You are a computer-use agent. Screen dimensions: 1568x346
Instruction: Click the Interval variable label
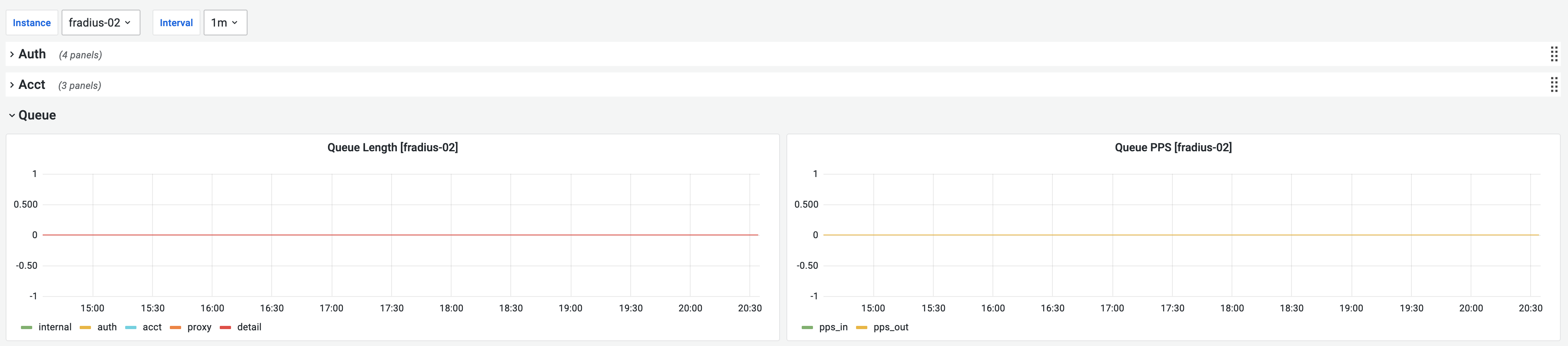(176, 23)
